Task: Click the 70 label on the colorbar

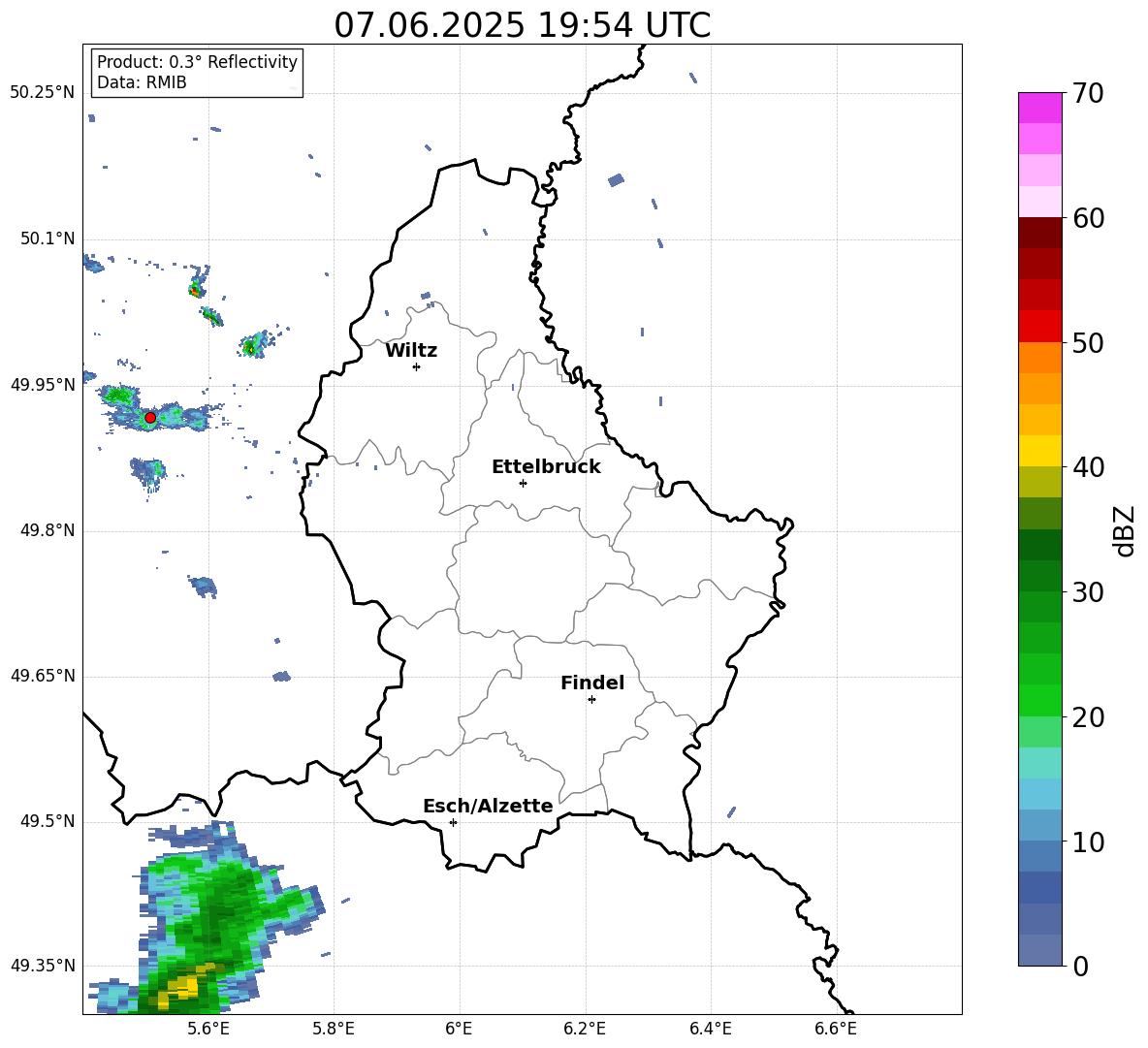Action: point(1088,93)
